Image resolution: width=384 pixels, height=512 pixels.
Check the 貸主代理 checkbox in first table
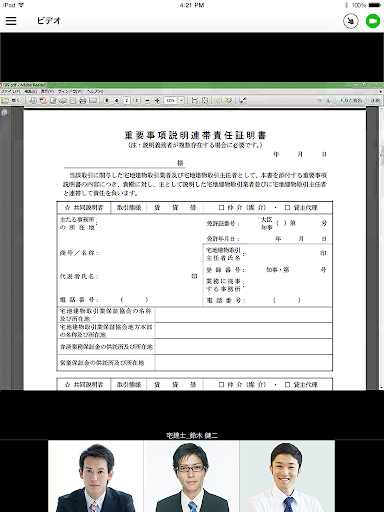[x=287, y=207]
